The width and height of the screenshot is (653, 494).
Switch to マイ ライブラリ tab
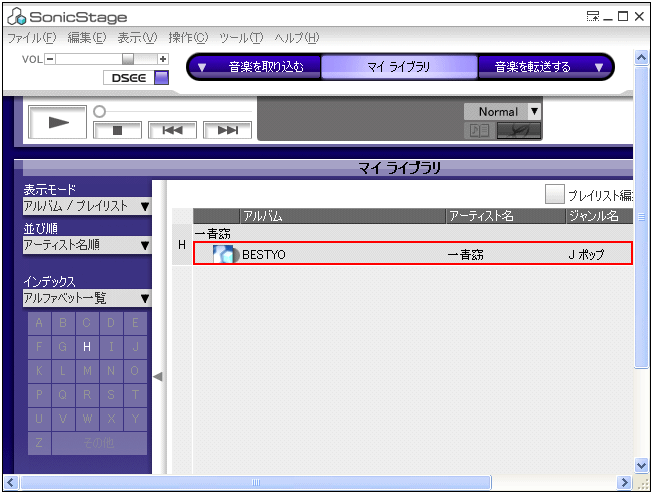(x=399, y=67)
